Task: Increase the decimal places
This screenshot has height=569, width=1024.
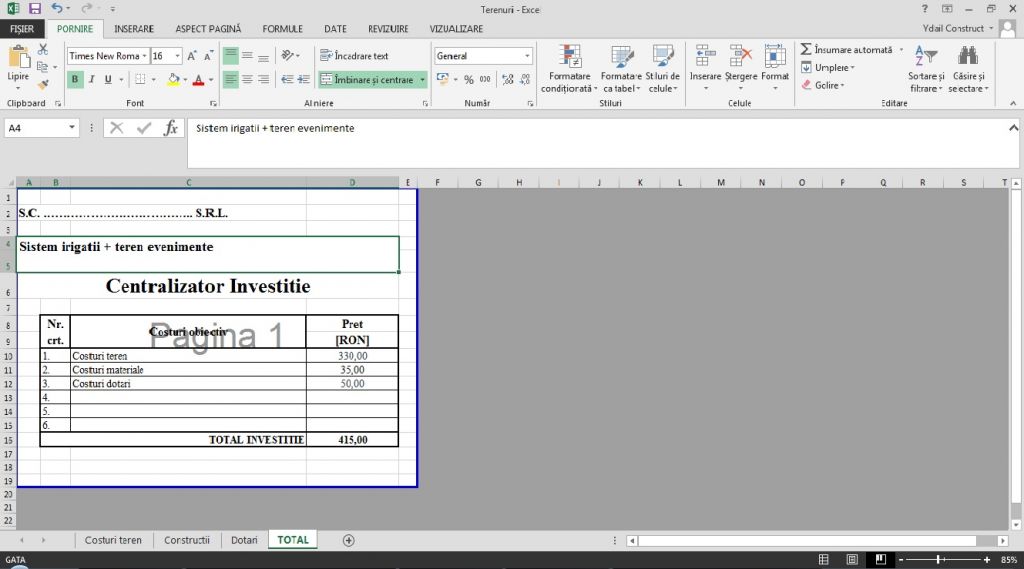Action: point(508,80)
